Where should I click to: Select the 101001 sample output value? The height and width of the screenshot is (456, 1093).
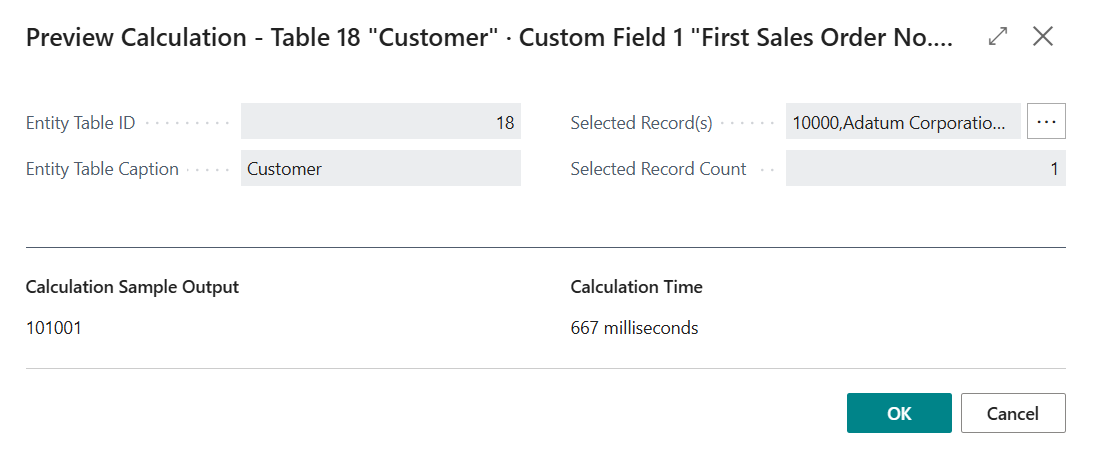(x=54, y=327)
